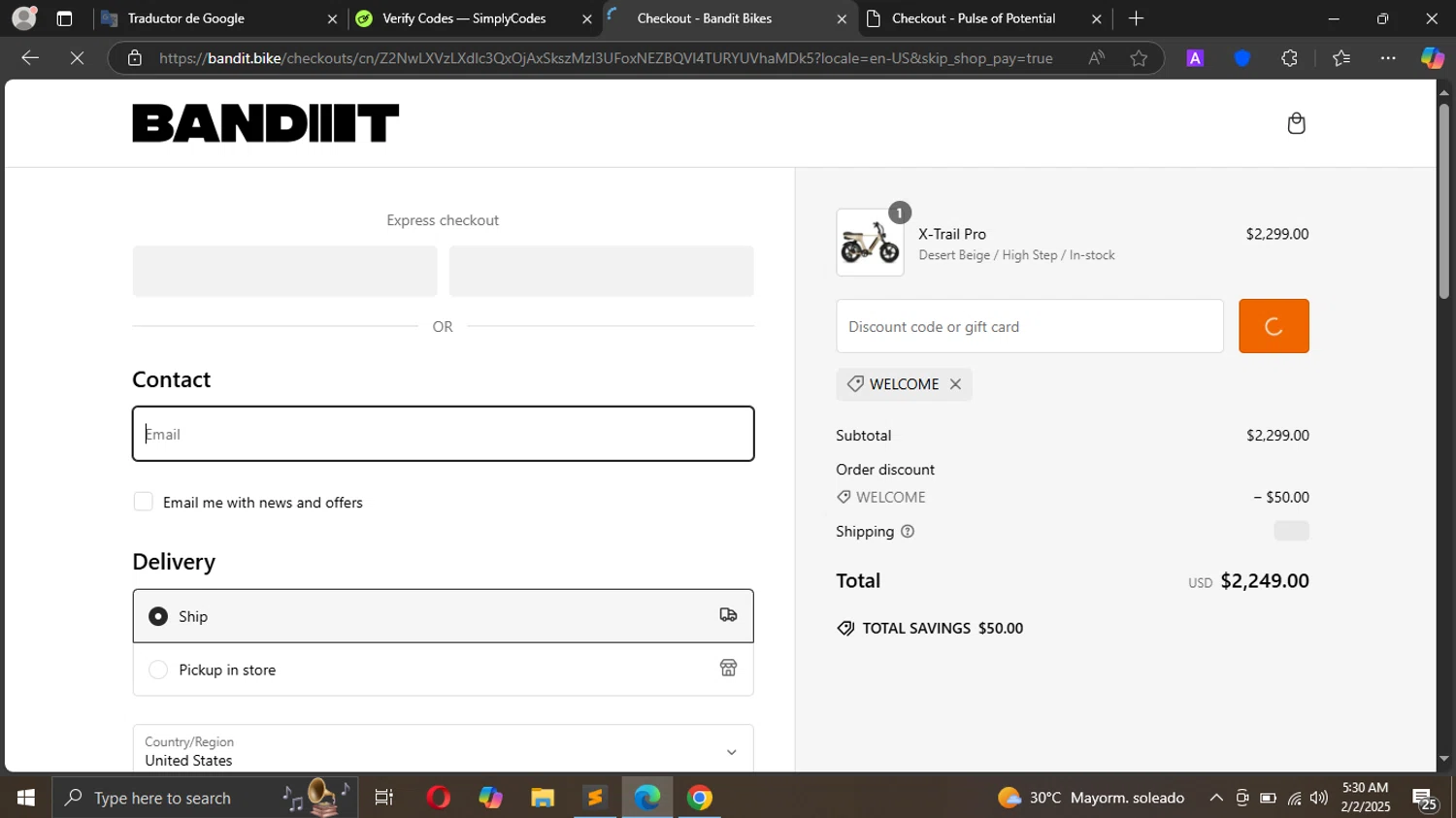Select the Pickup in store option
The height and width of the screenshot is (818, 1456).
pos(443,670)
